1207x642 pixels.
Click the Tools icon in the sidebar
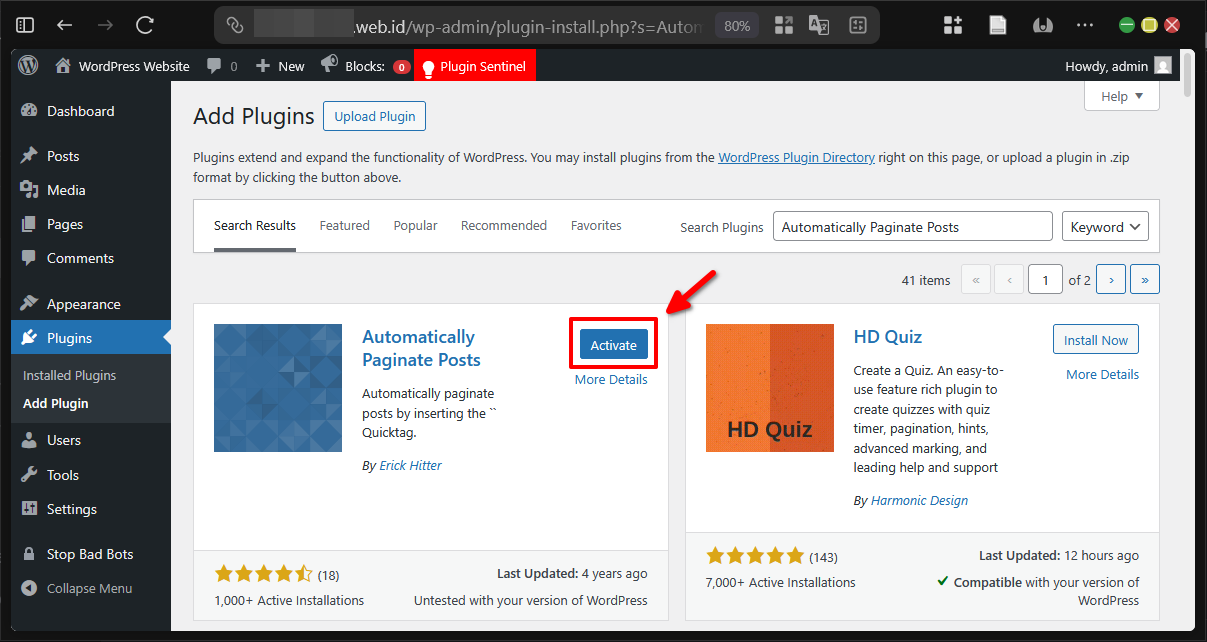click(x=30, y=474)
